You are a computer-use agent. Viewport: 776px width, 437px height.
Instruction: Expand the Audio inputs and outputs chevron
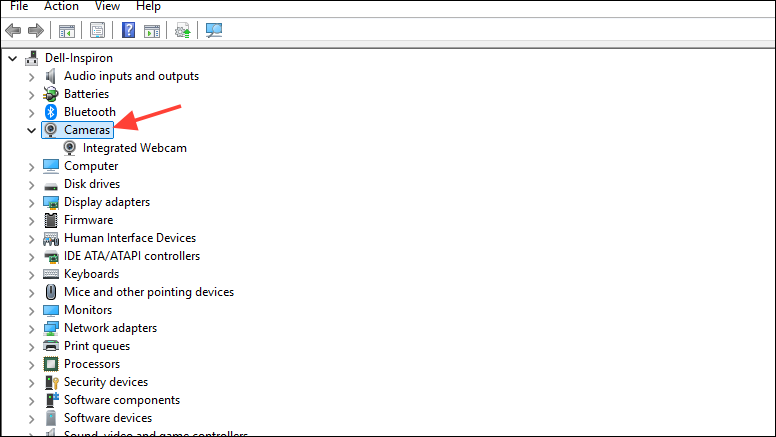(32, 77)
